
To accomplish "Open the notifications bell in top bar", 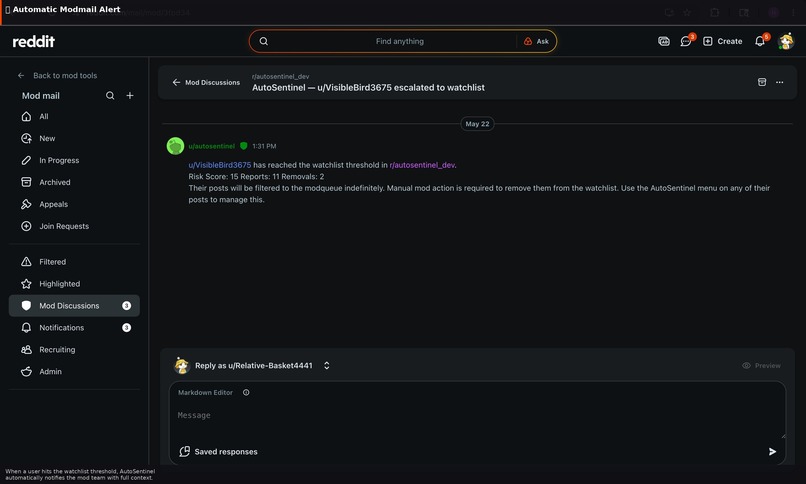I will point(760,41).
